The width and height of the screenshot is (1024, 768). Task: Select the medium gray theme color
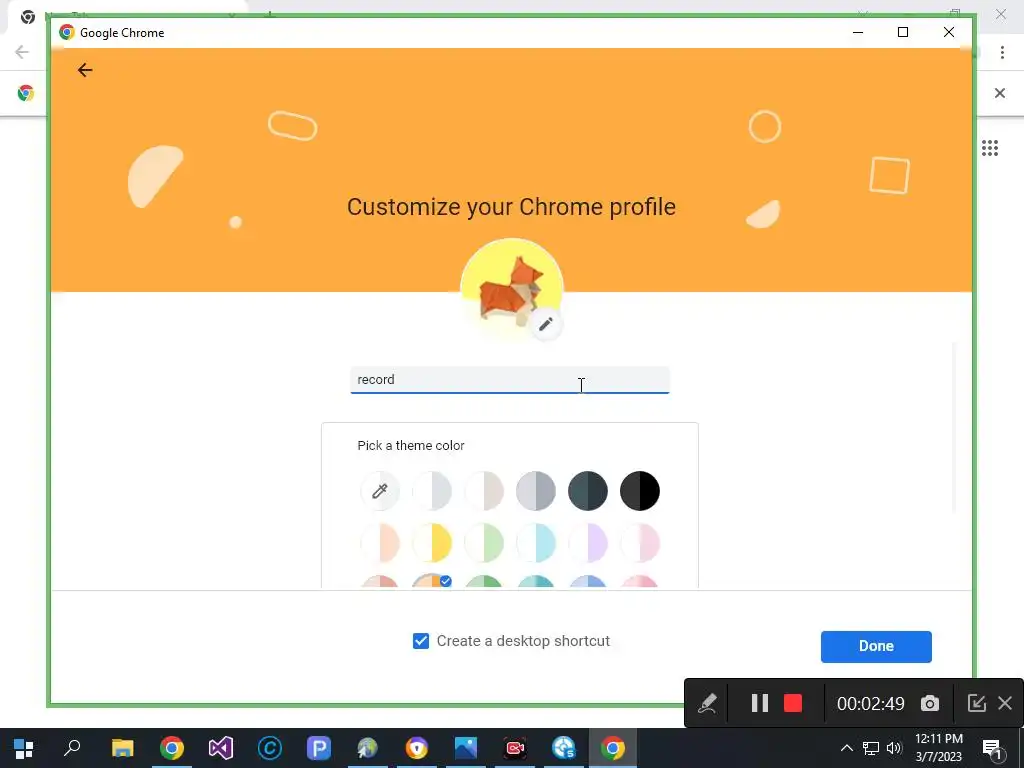(536, 490)
